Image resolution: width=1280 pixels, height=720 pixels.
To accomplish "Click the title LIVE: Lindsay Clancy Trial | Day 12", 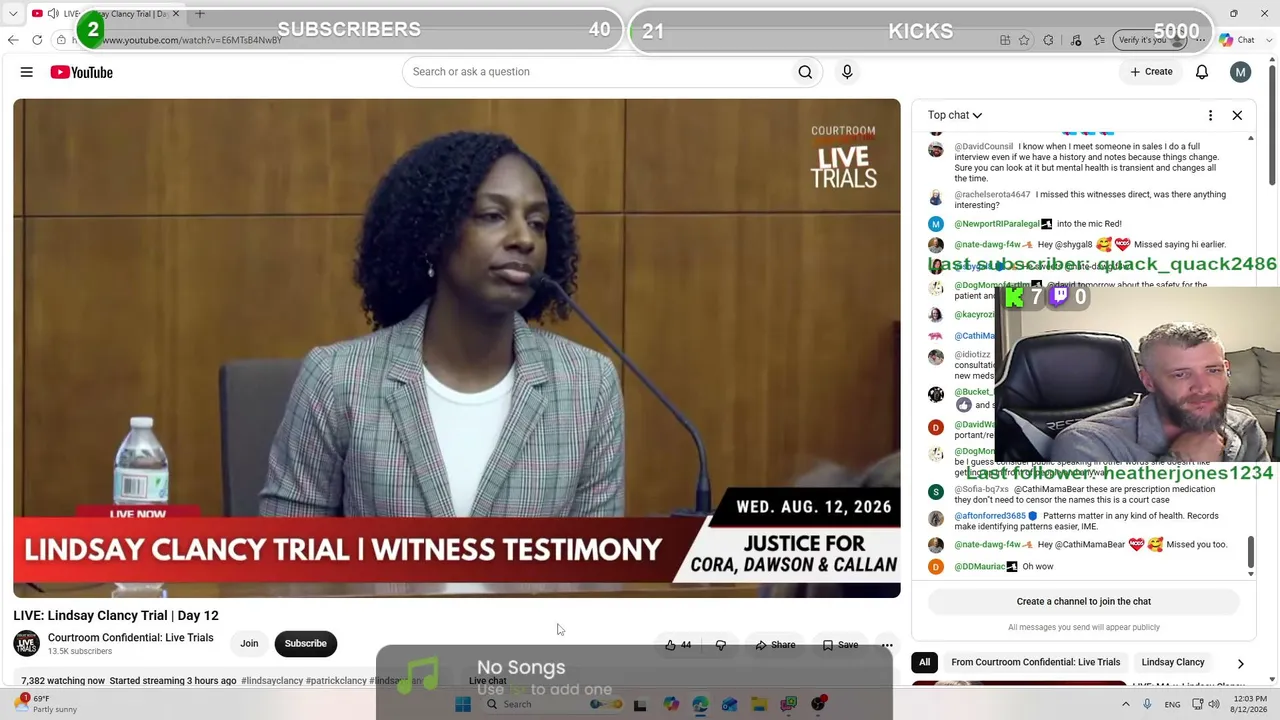I will click(116, 615).
